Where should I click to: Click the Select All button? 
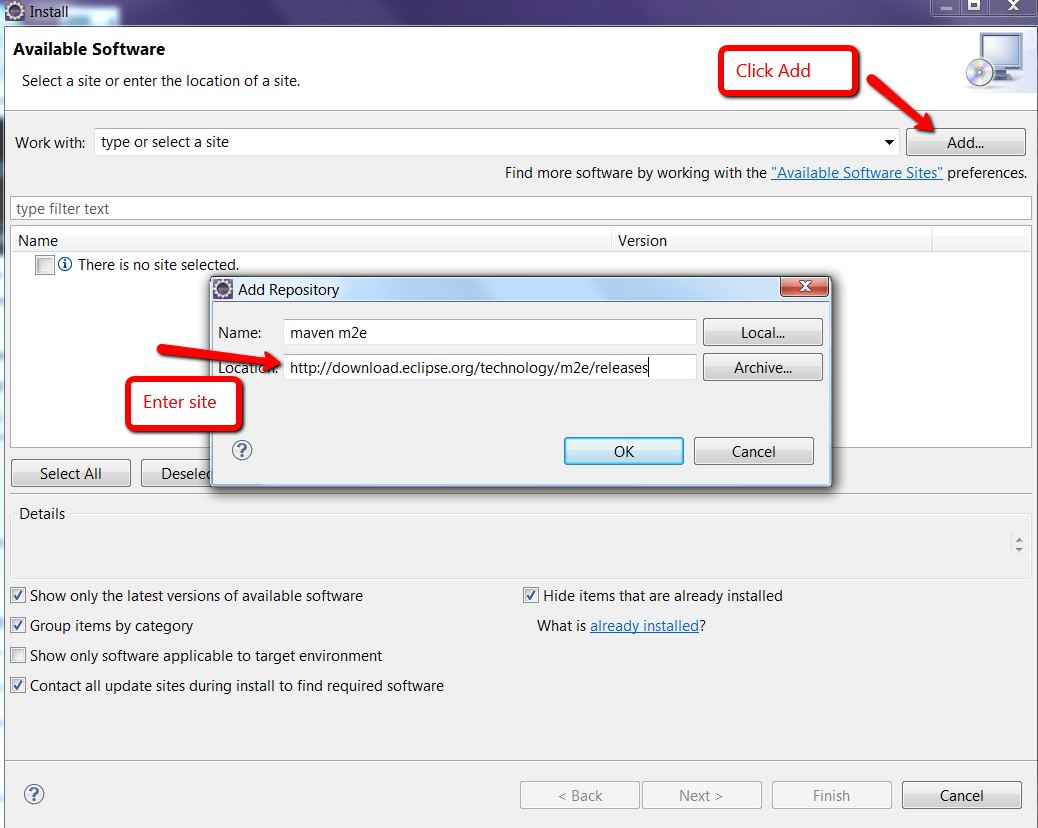(70, 472)
